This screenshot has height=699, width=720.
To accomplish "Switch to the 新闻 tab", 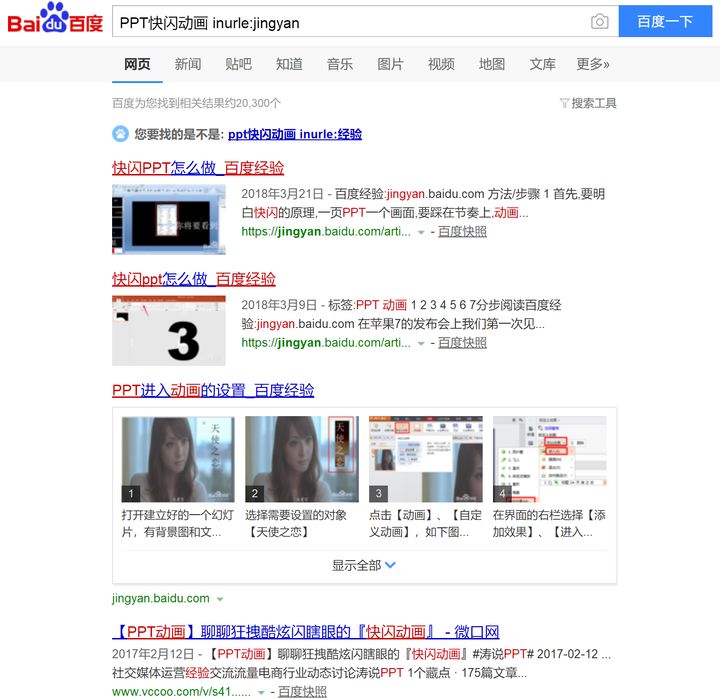I will pyautogui.click(x=187, y=64).
